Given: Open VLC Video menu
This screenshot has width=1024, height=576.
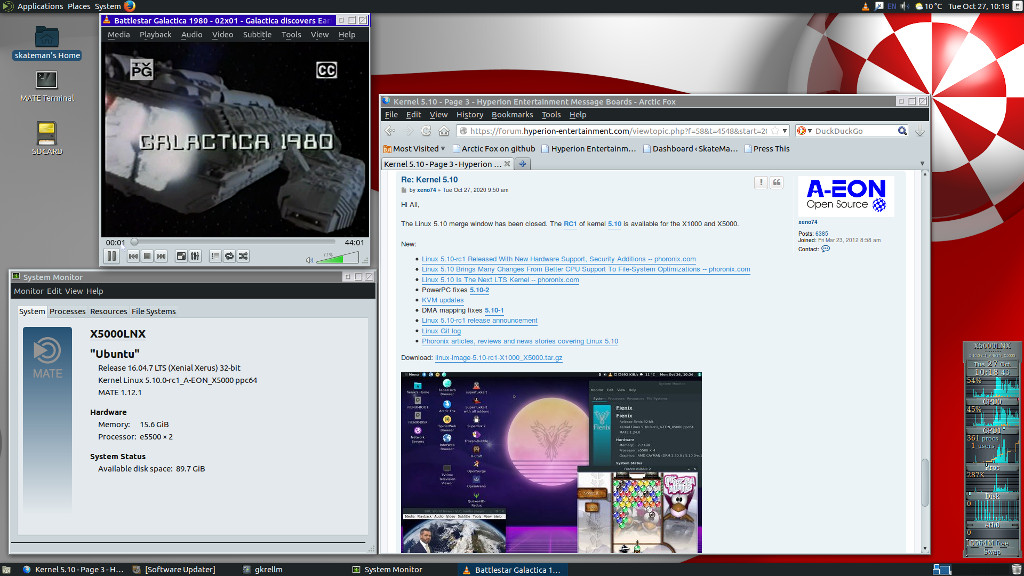Looking at the screenshot, I should [222, 35].
